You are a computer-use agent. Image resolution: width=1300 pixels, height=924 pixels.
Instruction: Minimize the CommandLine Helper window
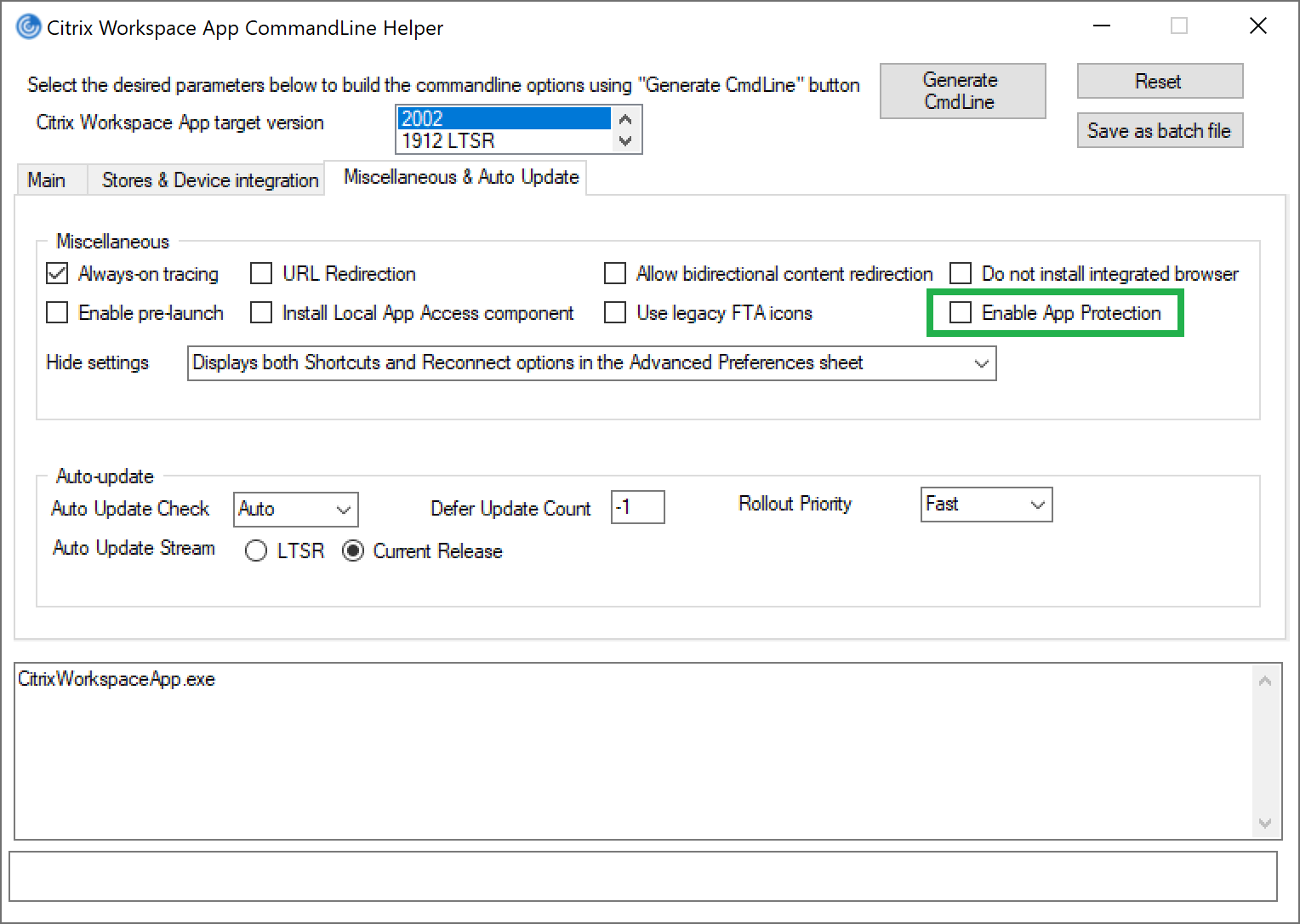pos(1102,26)
